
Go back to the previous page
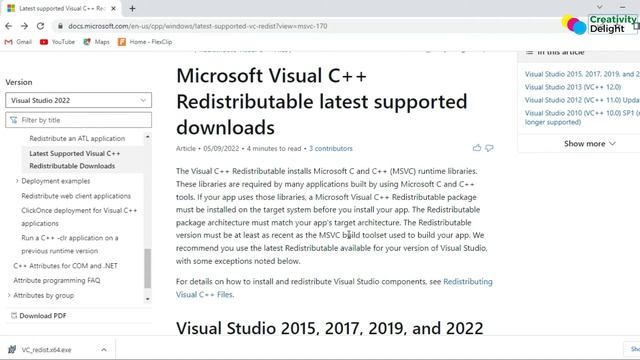click(9, 26)
